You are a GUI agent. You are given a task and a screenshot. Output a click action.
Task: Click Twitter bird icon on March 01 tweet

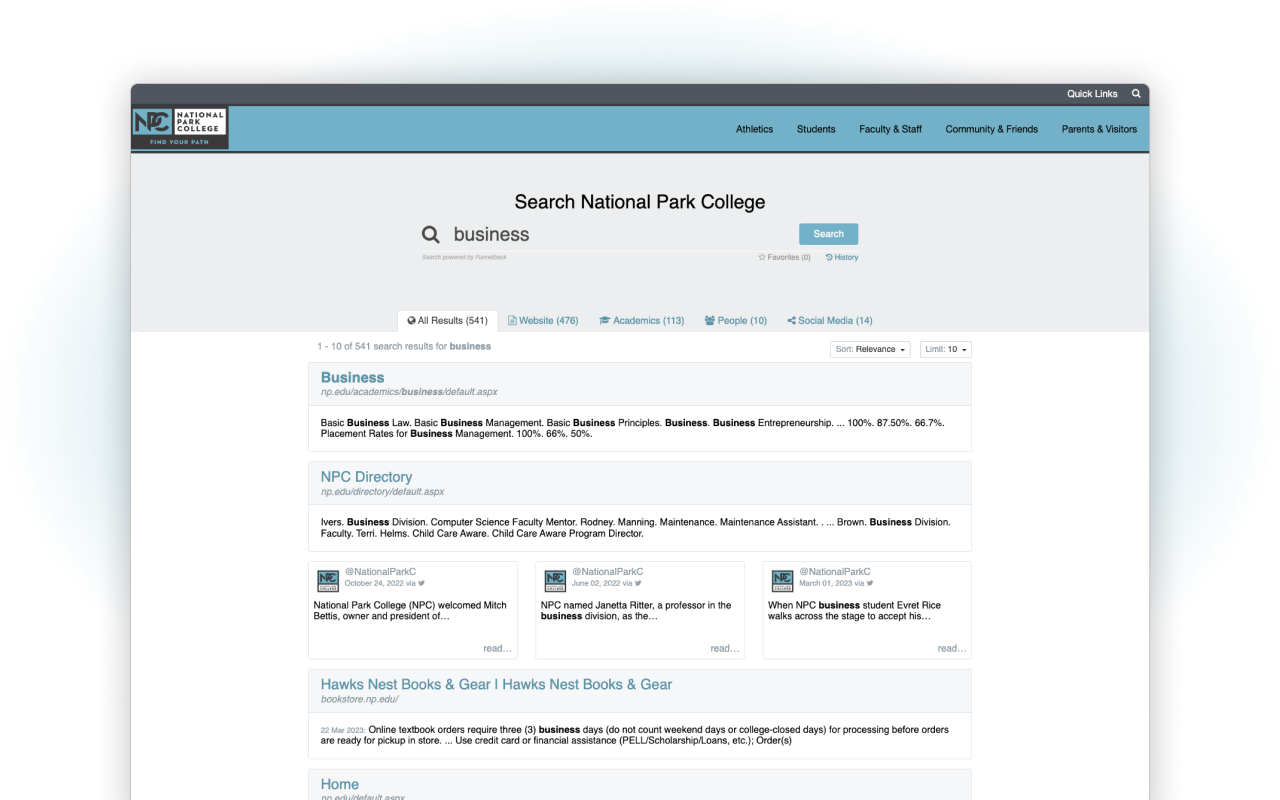point(870,583)
